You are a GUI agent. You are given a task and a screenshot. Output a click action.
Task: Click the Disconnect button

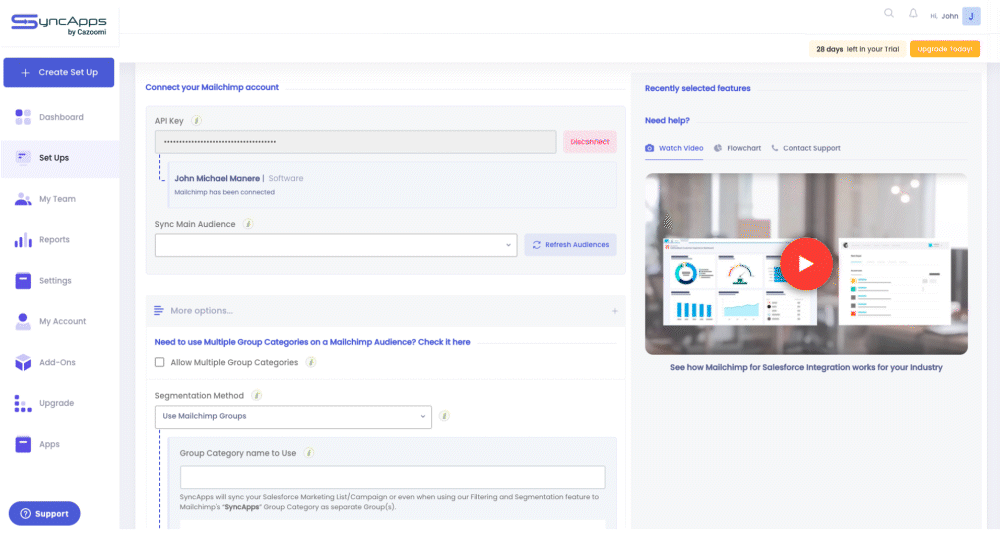coord(589,142)
